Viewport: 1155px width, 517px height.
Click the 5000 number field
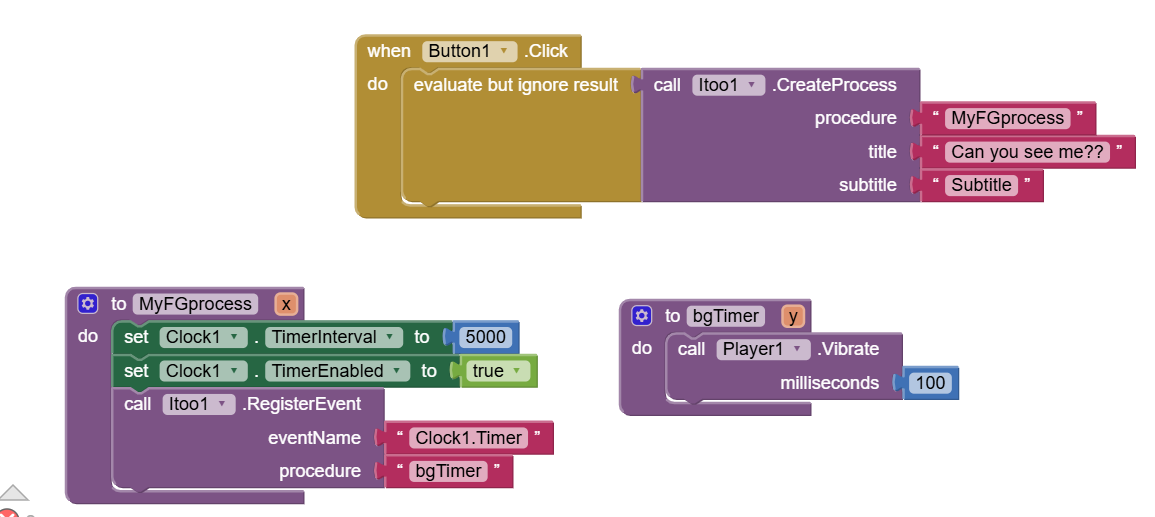tap(487, 337)
